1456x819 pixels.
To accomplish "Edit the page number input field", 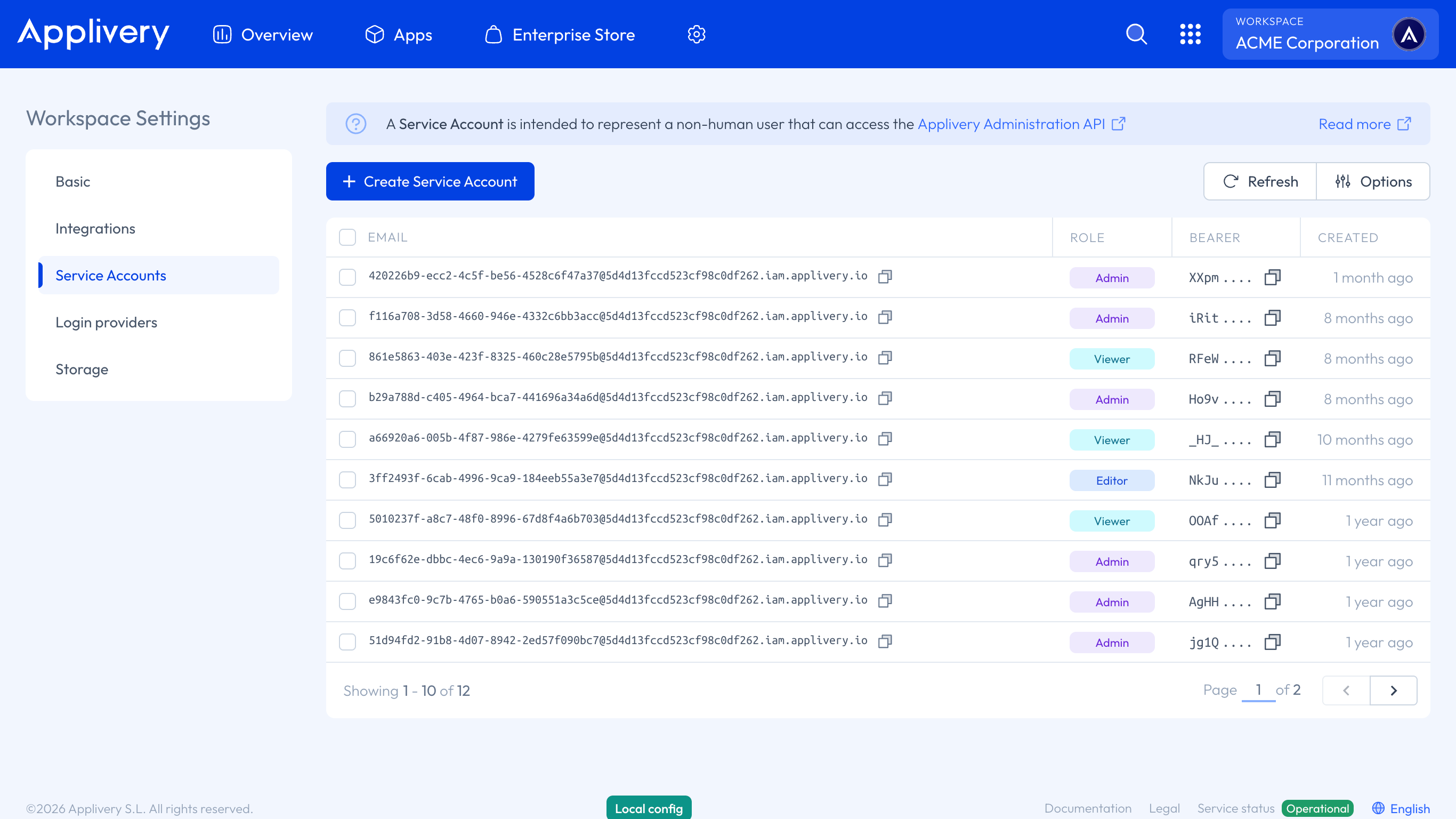I will (1259, 690).
